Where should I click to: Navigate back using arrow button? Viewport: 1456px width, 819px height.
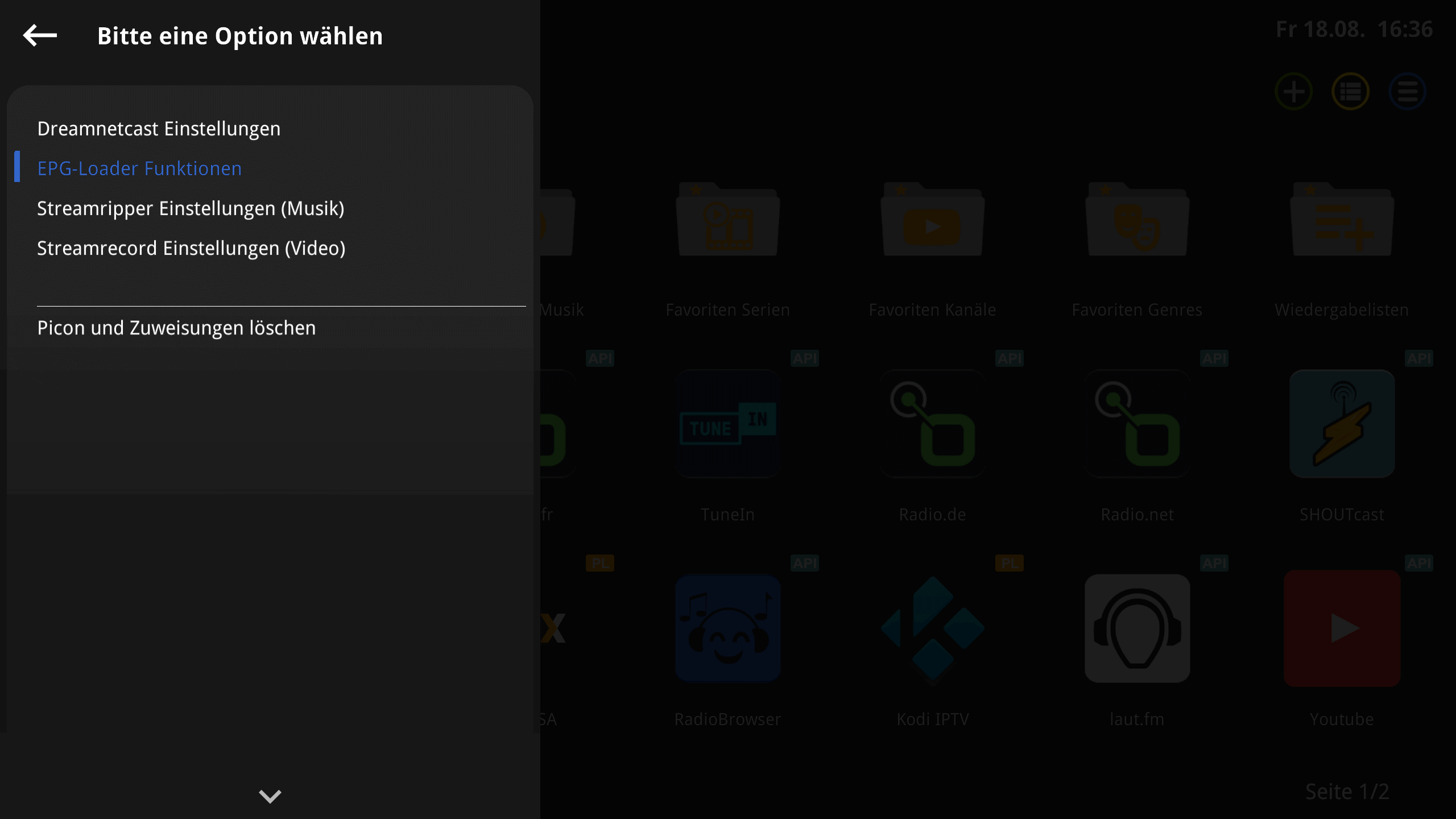(x=40, y=35)
